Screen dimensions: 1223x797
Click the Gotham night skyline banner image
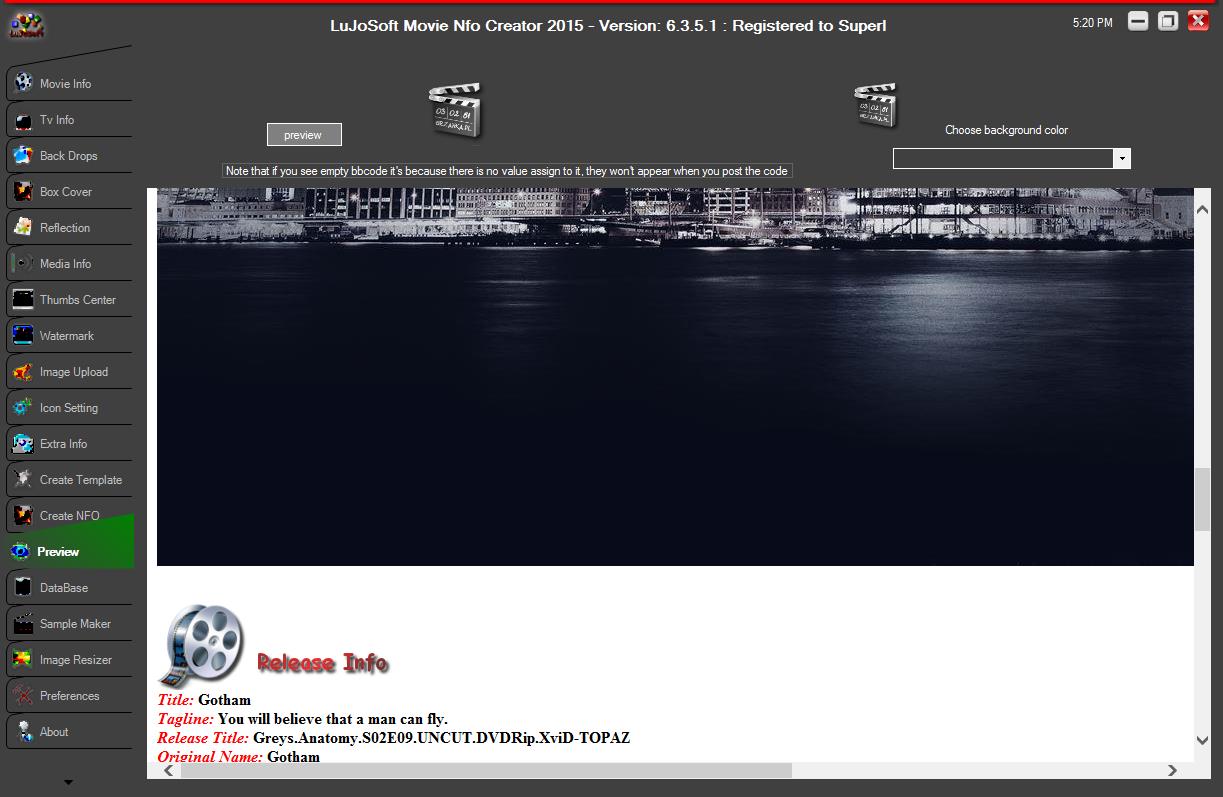(x=675, y=377)
